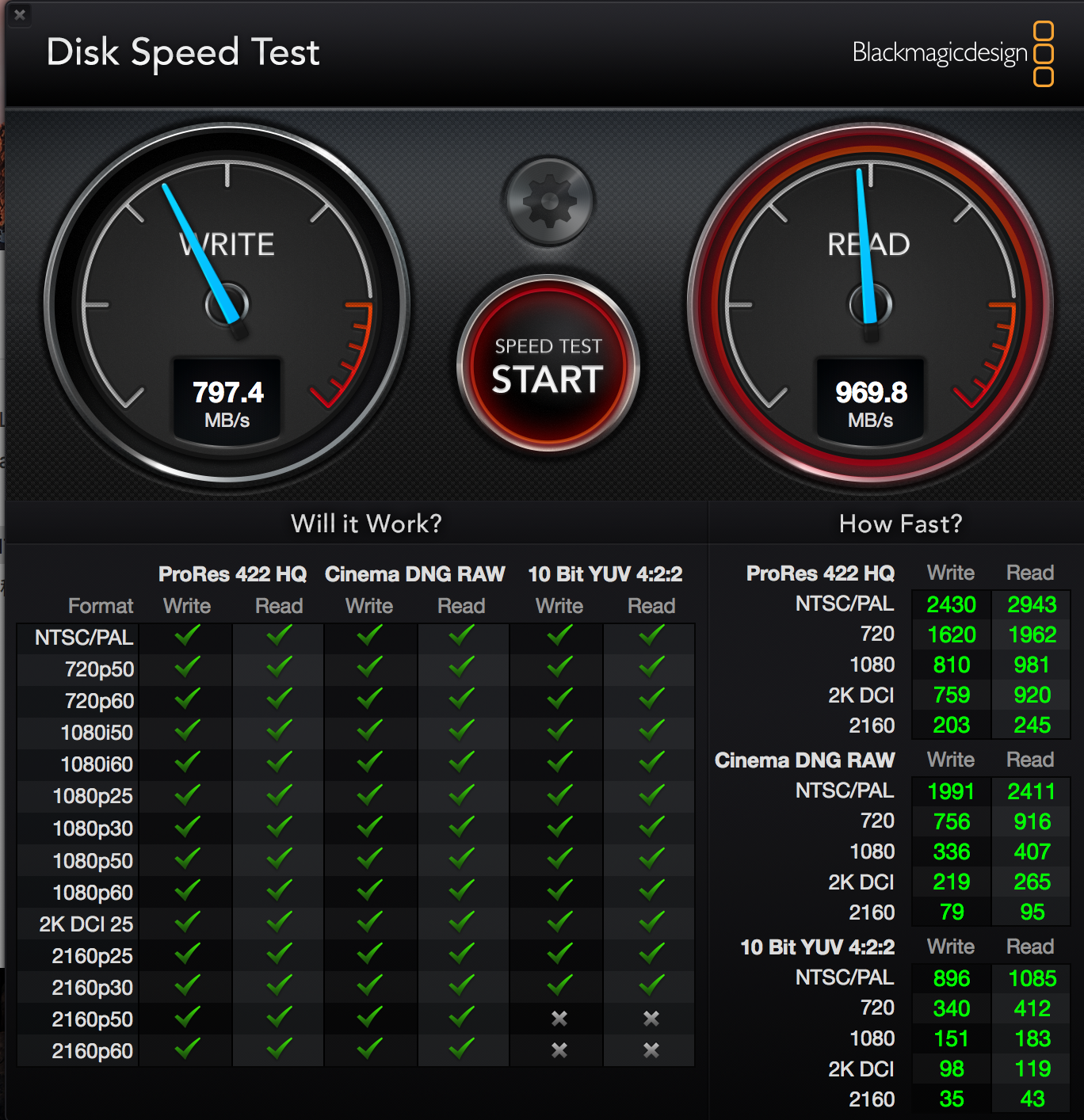
Task: Click the X for 2160p50 10 Bit YUV Read
Action: [651, 1019]
